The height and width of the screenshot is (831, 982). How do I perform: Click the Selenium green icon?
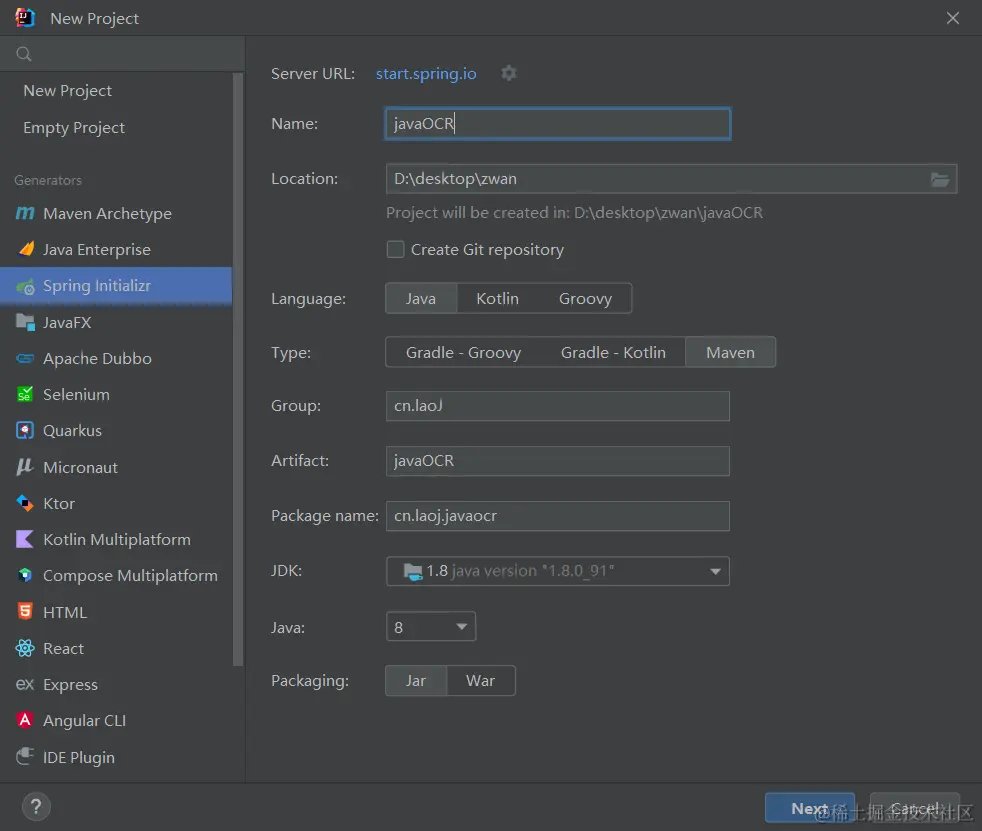pos(24,395)
